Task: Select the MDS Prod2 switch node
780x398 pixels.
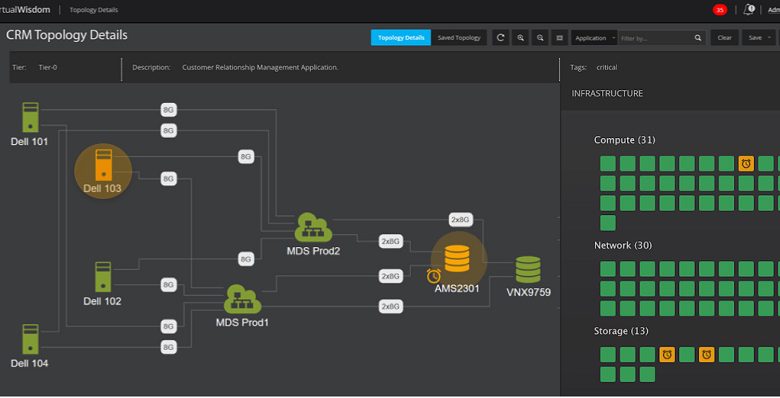Action: point(313,227)
